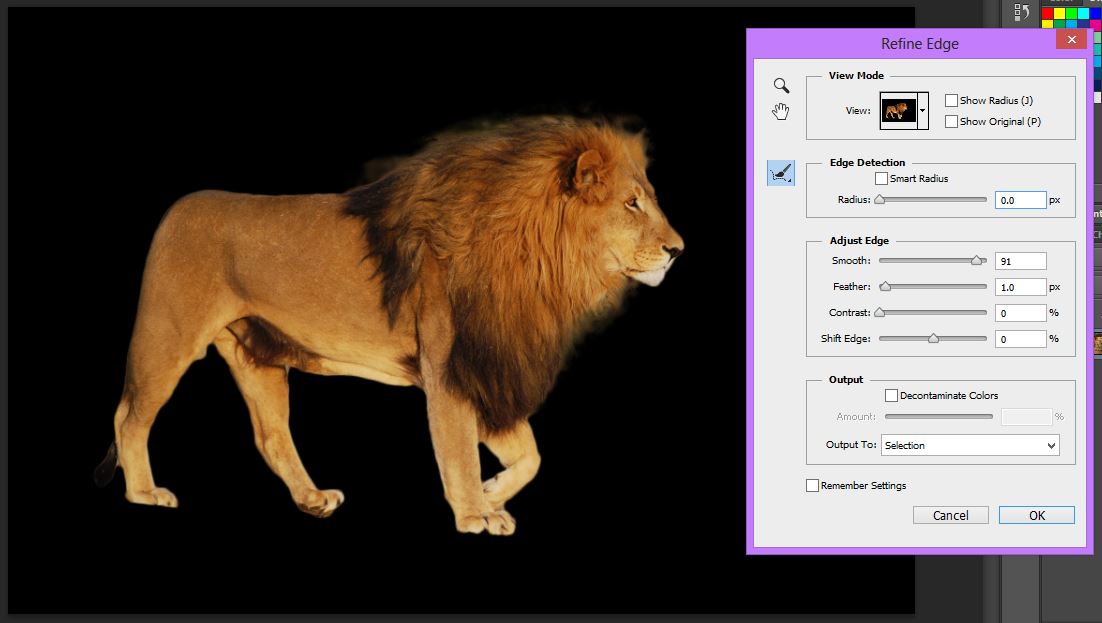Activate the Refine Radius brush tool

click(x=780, y=173)
